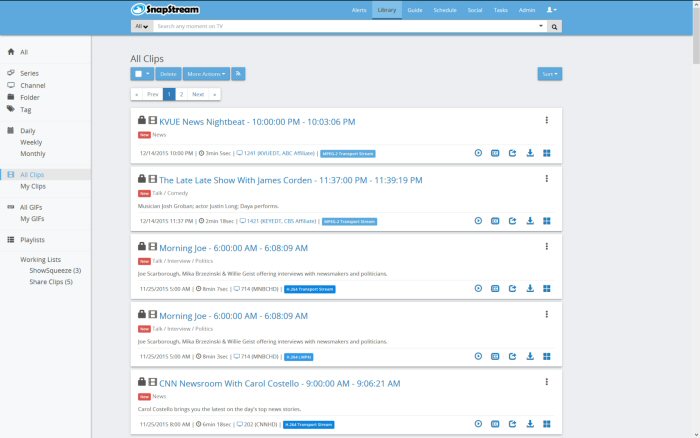The image size is (700, 438).
Task: Open the Schedule tab
Action: [x=445, y=10]
